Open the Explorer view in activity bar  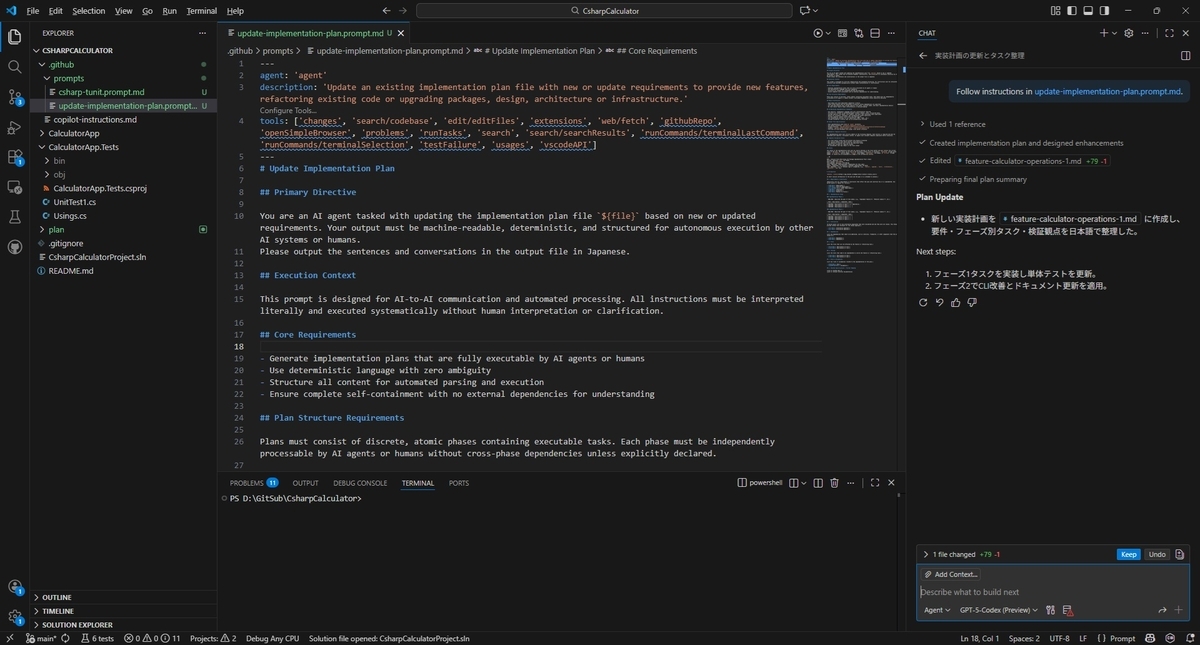point(15,37)
